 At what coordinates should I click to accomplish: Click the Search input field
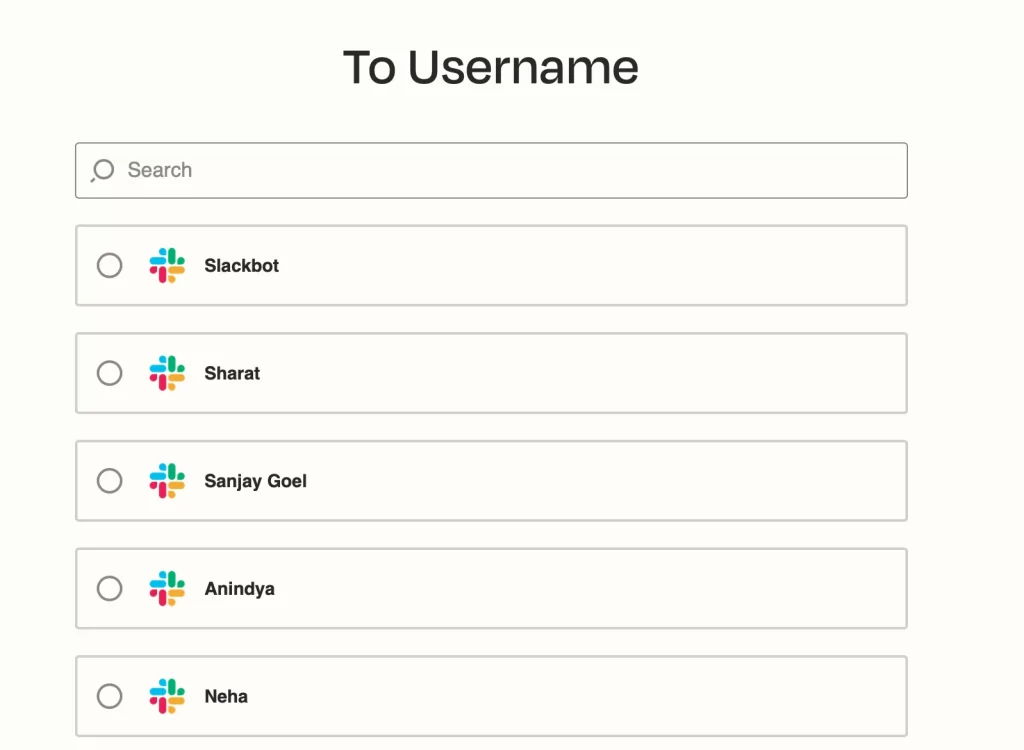coord(491,171)
